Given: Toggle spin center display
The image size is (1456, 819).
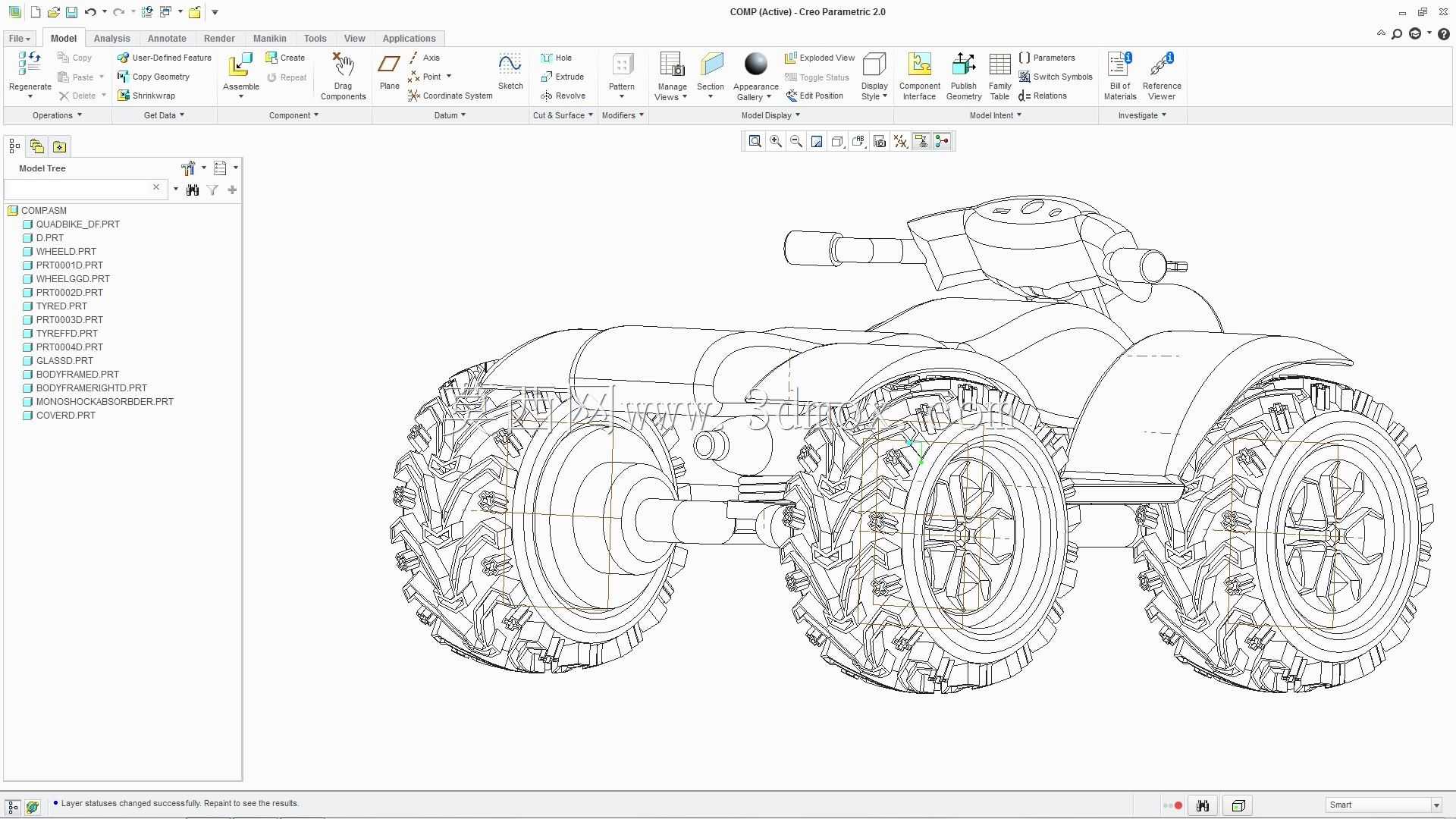Looking at the screenshot, I should coord(942,142).
